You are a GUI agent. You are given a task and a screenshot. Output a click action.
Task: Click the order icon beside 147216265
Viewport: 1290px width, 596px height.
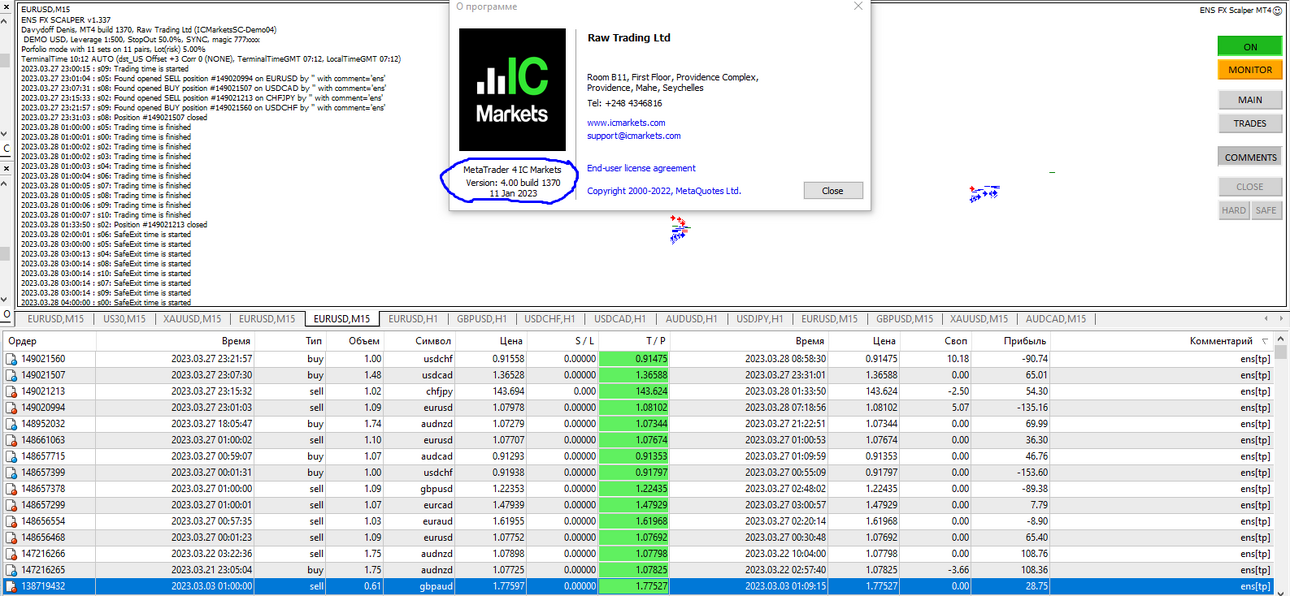(x=12, y=570)
